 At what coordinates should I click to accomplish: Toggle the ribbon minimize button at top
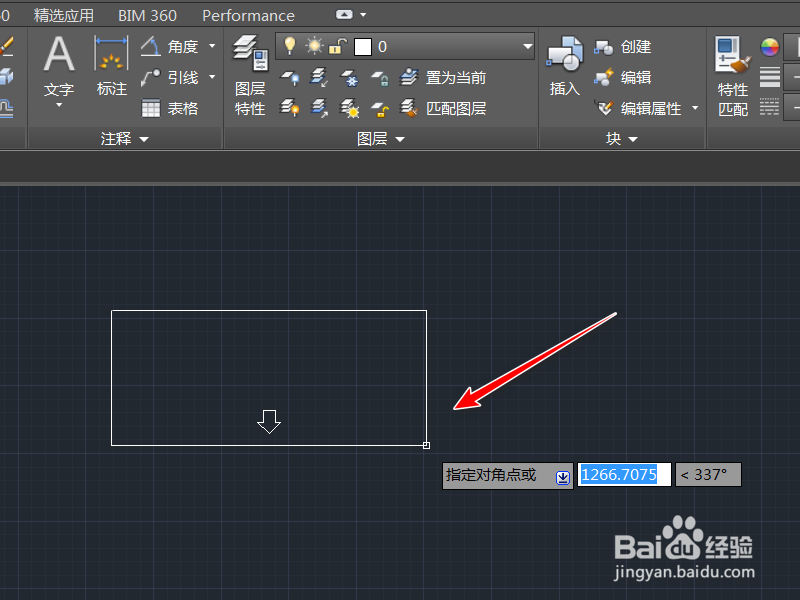(x=344, y=15)
